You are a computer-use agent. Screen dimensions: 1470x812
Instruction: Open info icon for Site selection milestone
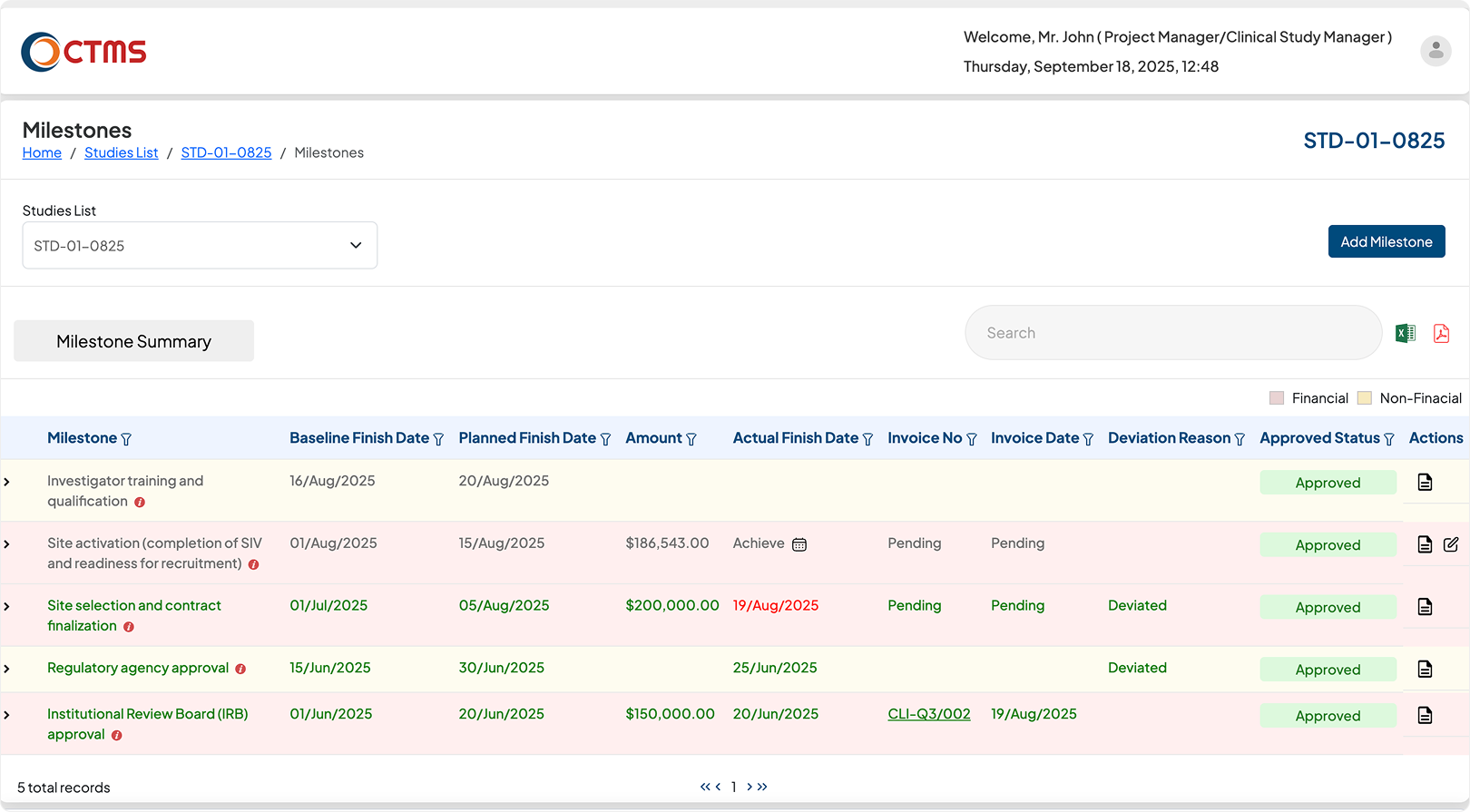[x=129, y=627]
